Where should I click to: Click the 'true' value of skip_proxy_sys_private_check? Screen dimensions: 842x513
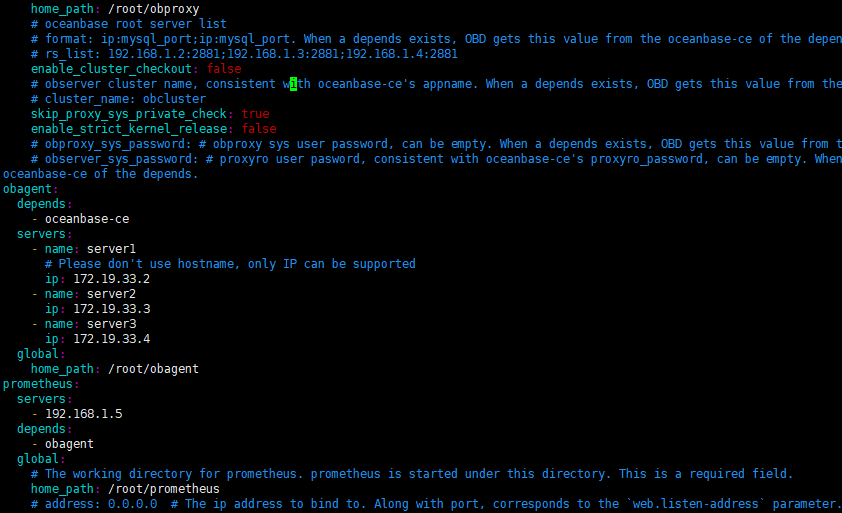click(256, 114)
